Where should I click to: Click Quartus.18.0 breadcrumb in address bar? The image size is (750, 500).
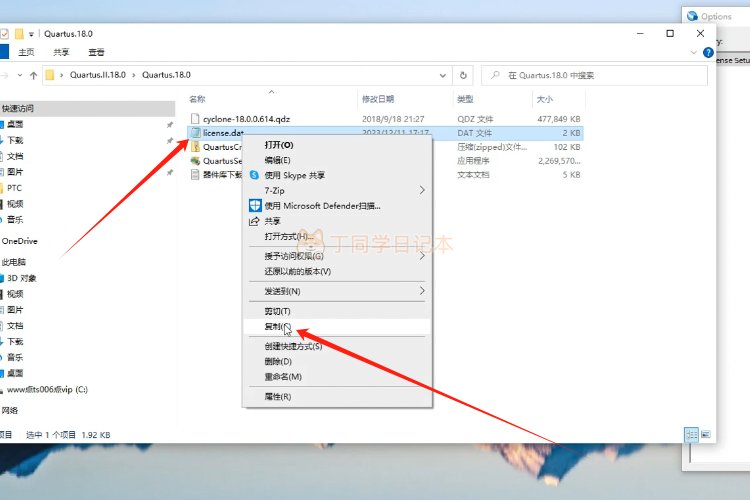pyautogui.click(x=166, y=75)
